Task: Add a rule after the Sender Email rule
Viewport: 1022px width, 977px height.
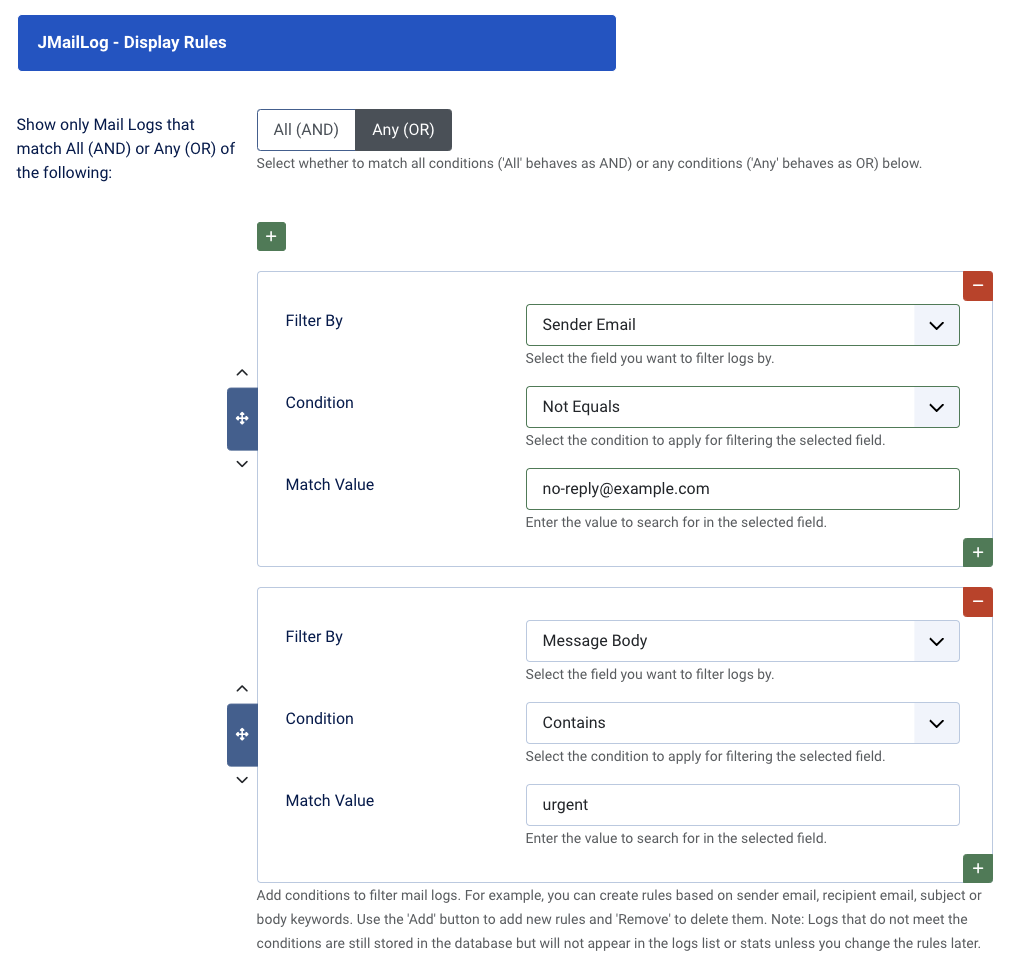Action: point(978,552)
